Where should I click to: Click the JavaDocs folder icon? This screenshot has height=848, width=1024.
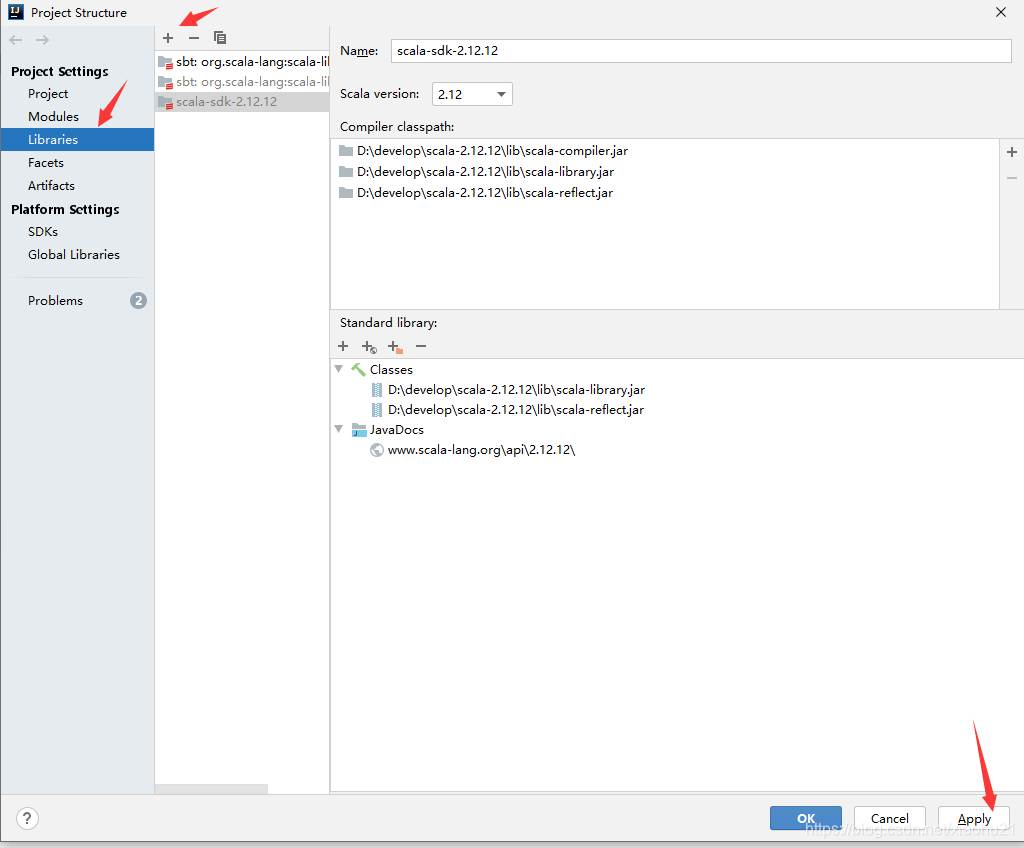[359, 430]
